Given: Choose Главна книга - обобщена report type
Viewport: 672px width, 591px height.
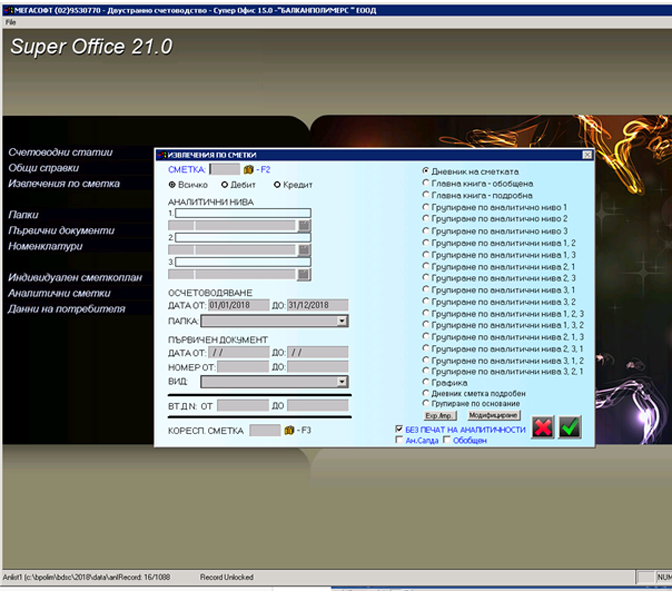Looking at the screenshot, I should [427, 184].
